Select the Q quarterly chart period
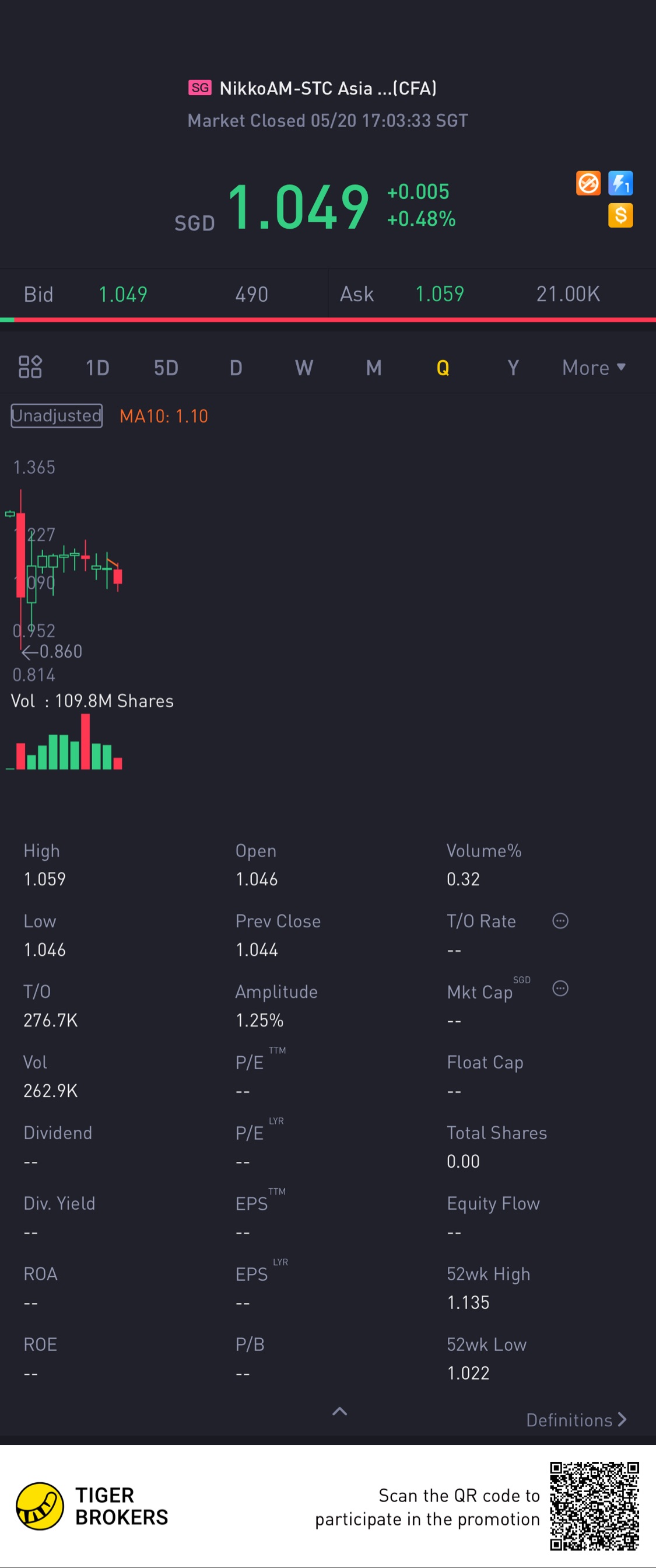Screen dimensions: 656x1568 pos(443,368)
